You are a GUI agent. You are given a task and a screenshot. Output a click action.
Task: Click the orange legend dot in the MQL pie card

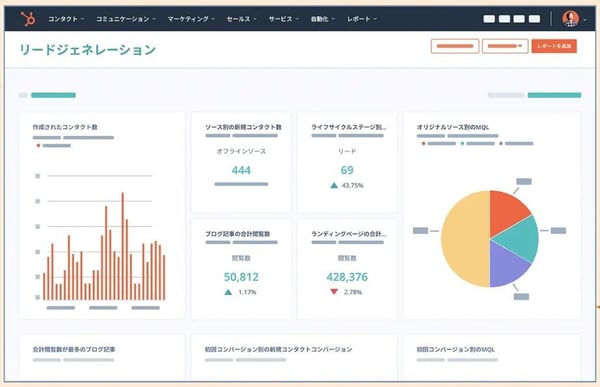423,144
